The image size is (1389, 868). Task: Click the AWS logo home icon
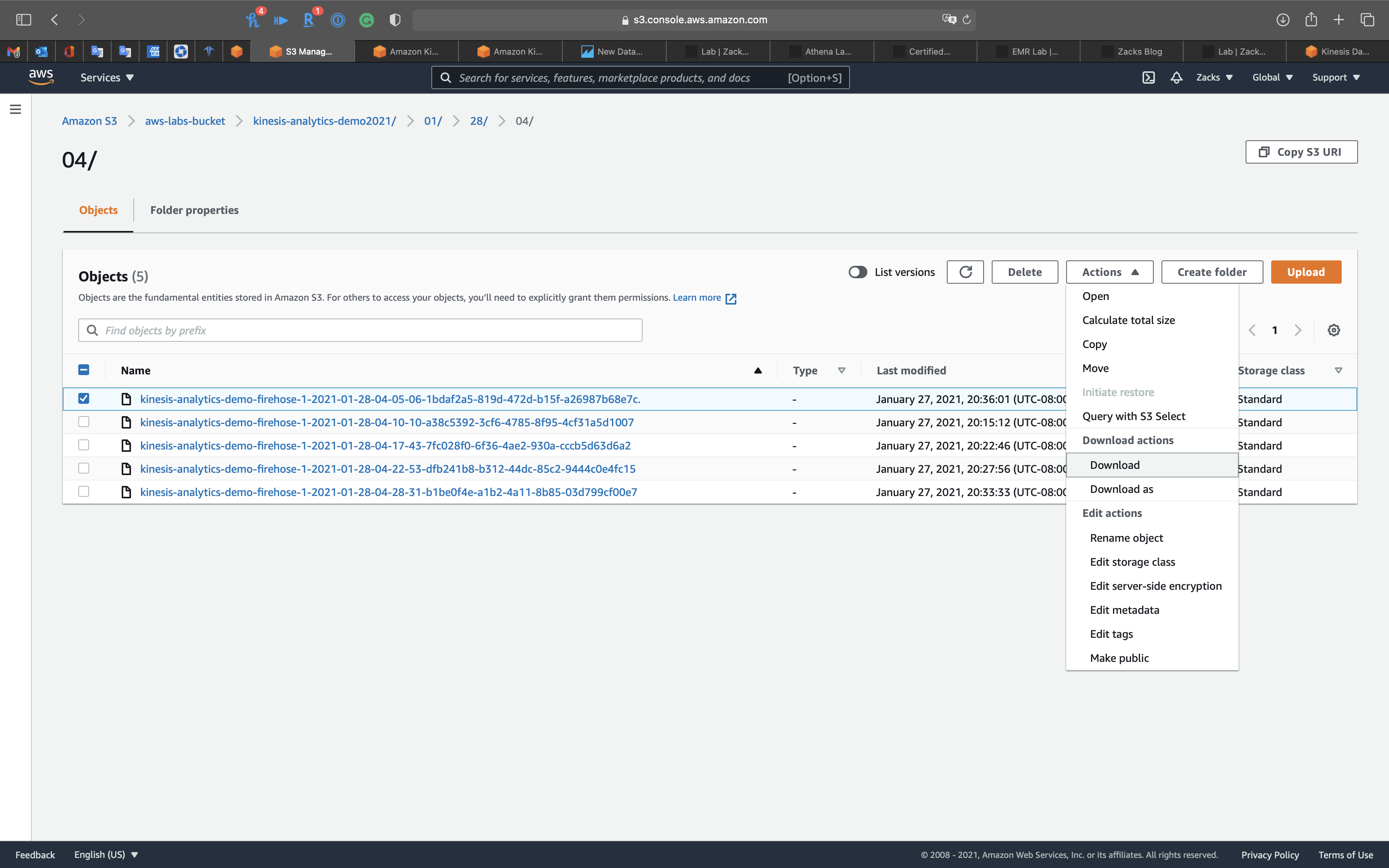pyautogui.click(x=41, y=77)
